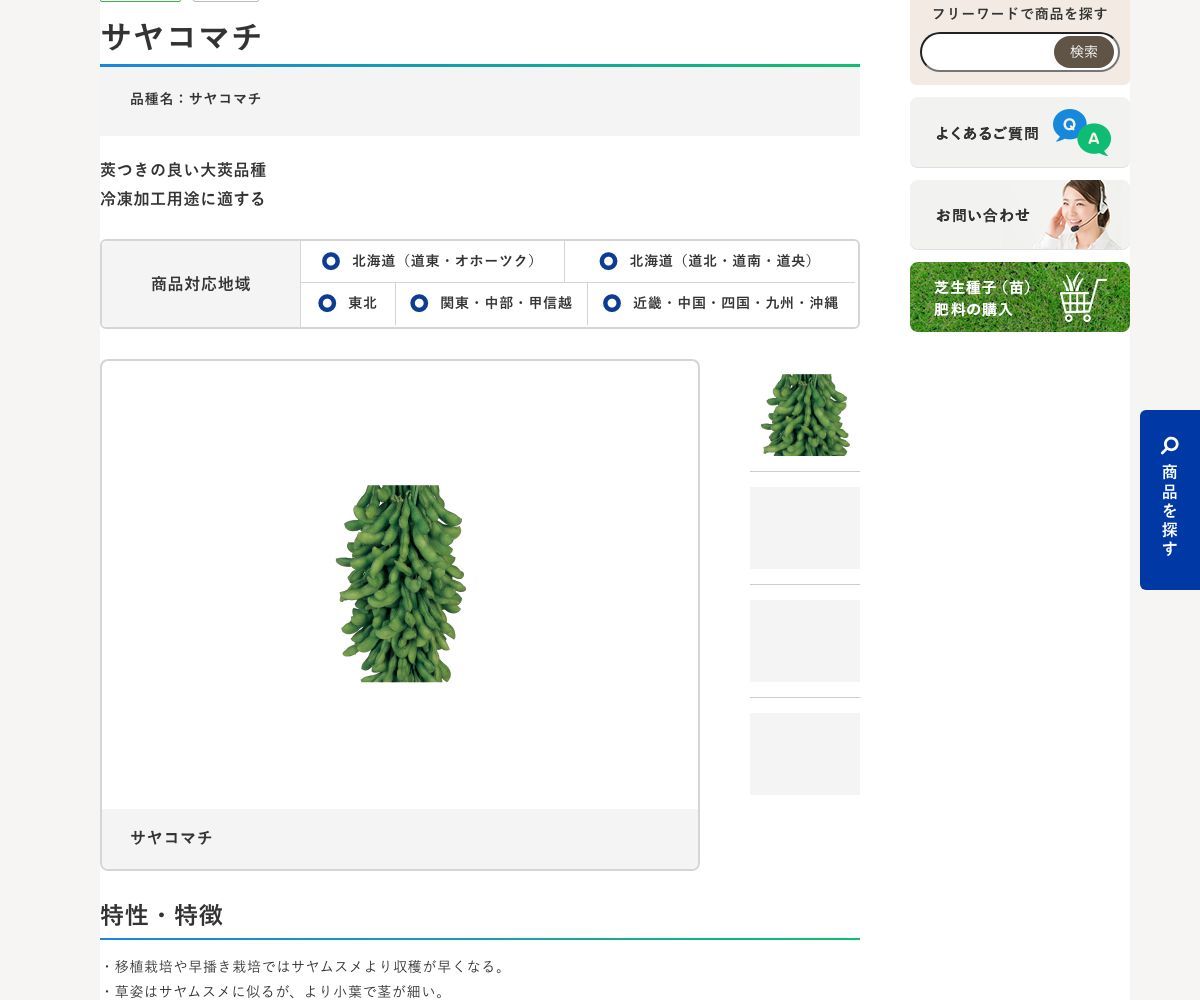This screenshot has width=1200, height=1000.
Task: Click the magnifier icon on blue side tab
Action: coord(1170,446)
